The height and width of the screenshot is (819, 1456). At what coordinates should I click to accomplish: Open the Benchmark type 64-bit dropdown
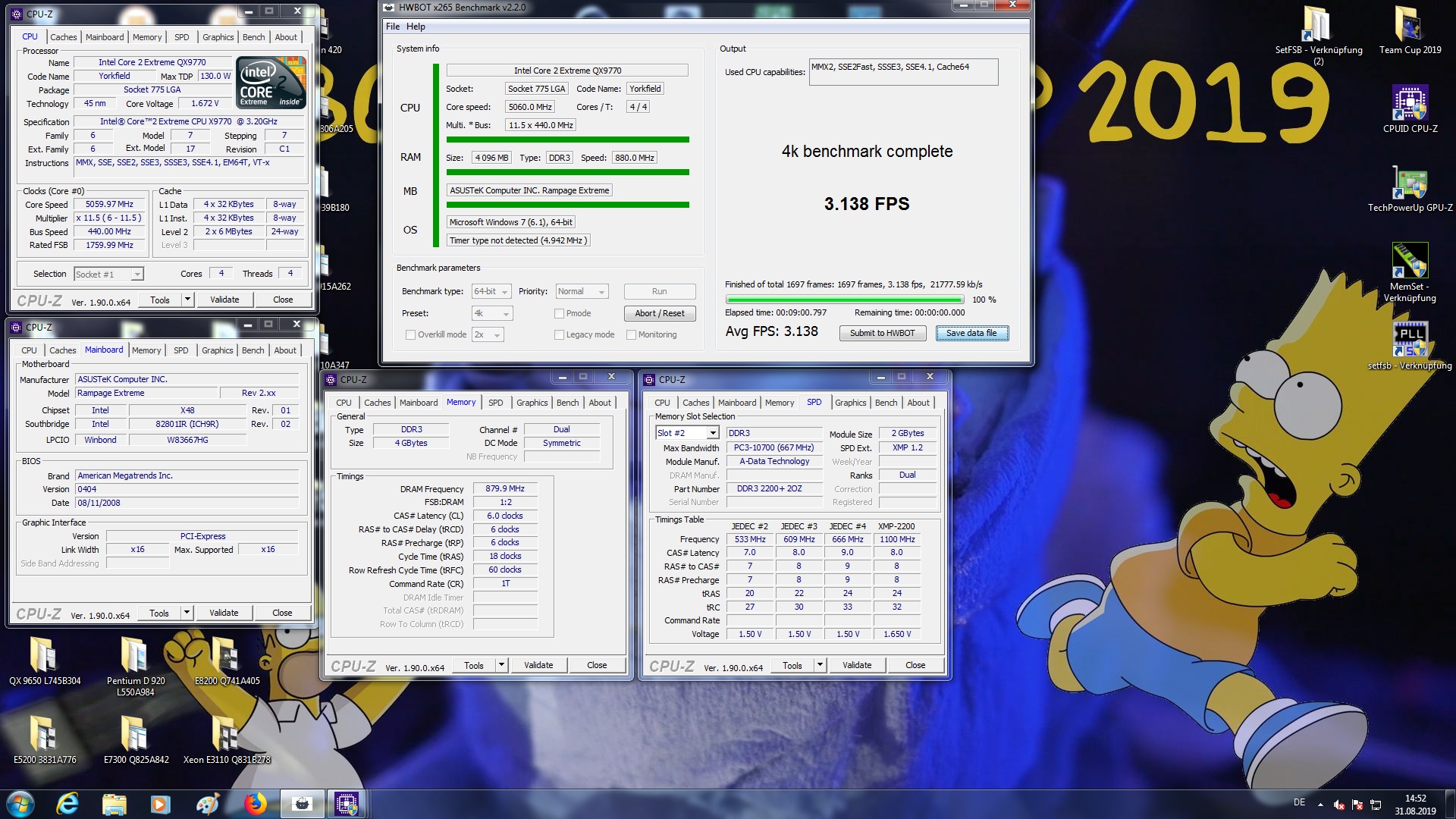point(491,291)
